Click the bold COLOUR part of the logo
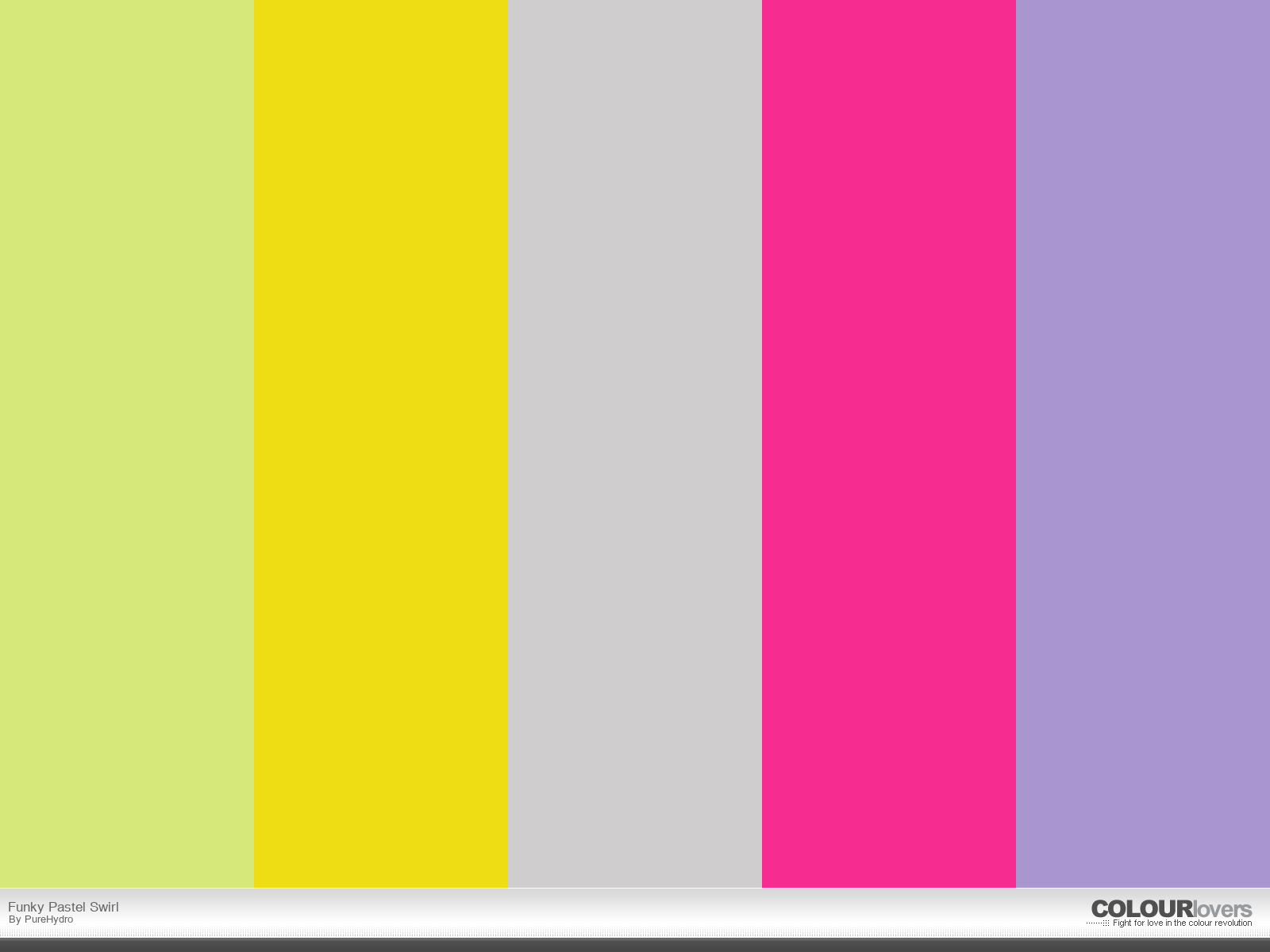 [1141, 909]
